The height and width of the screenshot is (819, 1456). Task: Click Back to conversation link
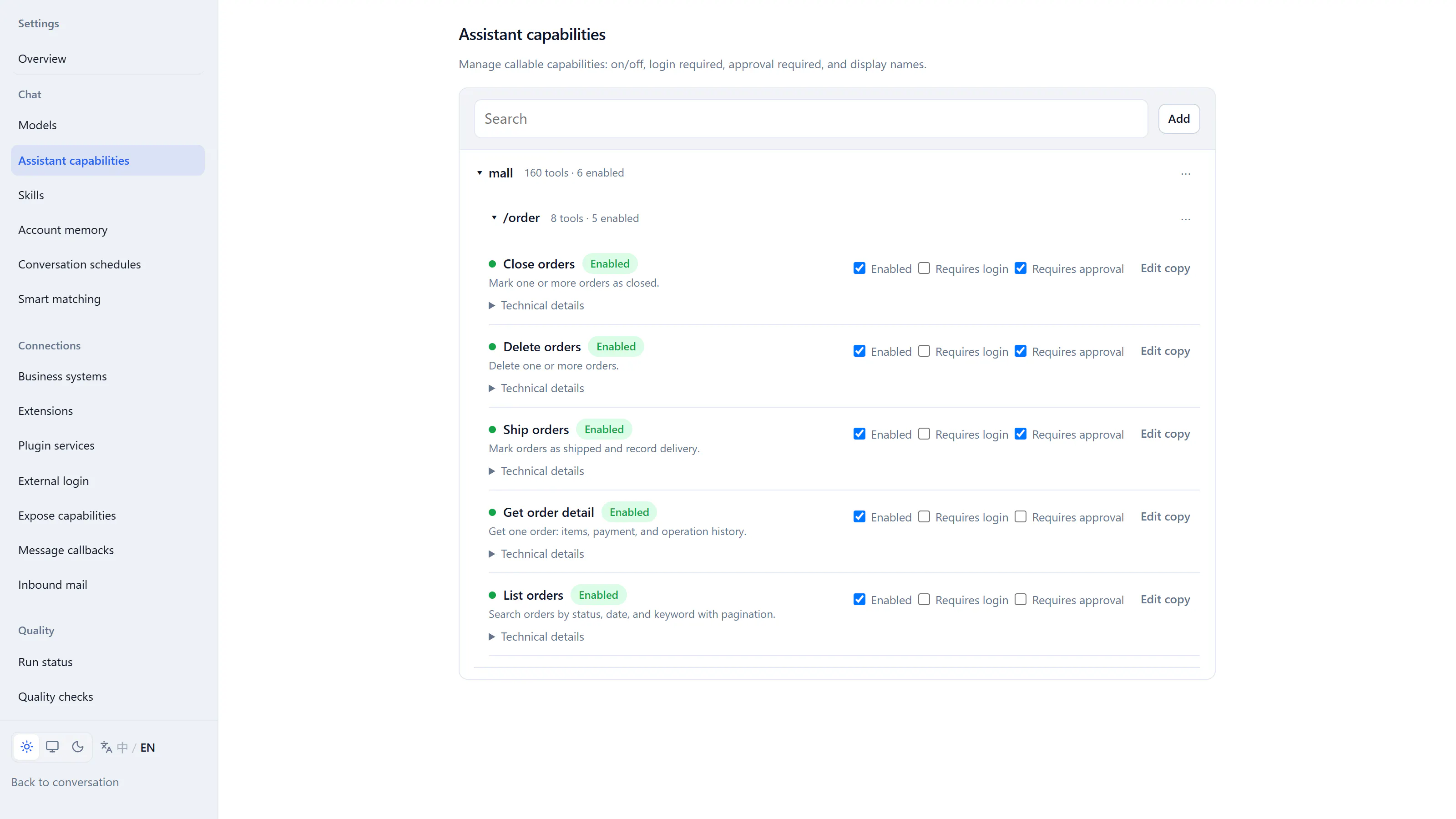point(65,782)
